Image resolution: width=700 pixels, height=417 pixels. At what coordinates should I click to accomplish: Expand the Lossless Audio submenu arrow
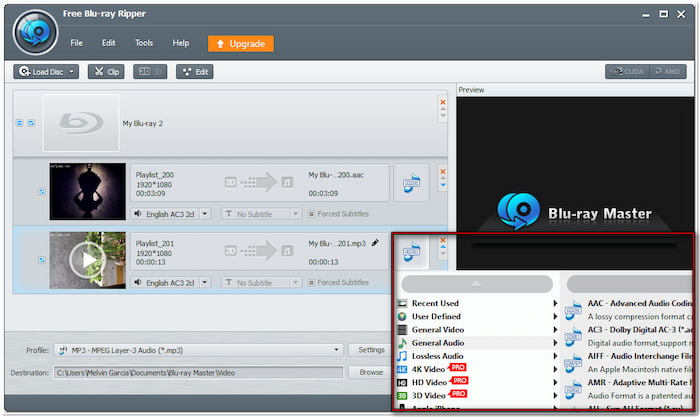[x=555, y=356]
